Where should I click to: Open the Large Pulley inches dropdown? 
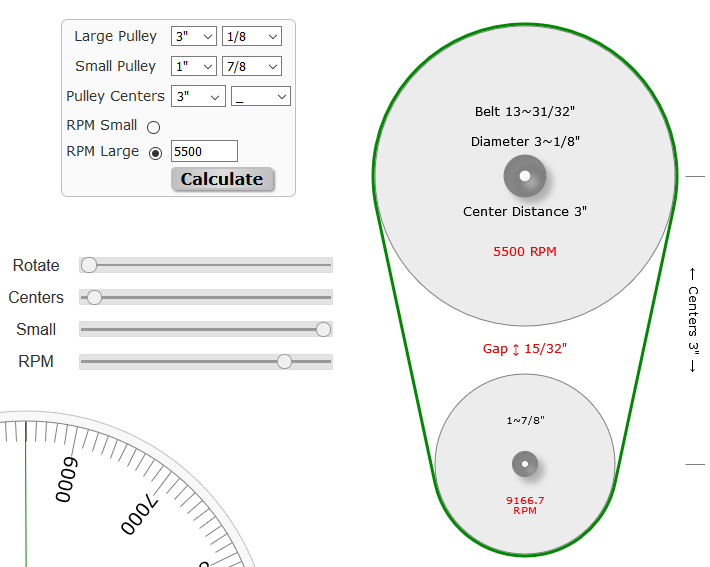(x=194, y=36)
